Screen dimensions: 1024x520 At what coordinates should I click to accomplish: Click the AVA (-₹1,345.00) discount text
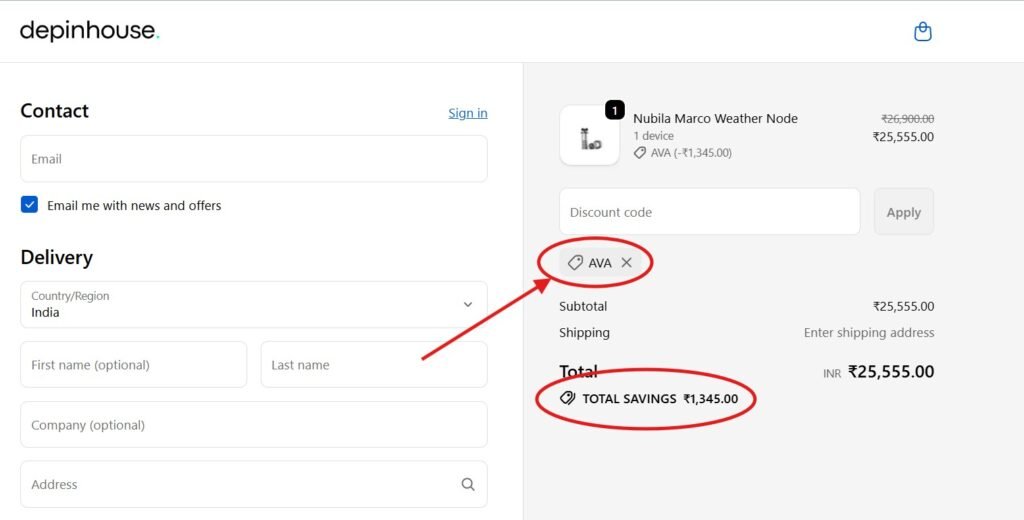tap(691, 153)
